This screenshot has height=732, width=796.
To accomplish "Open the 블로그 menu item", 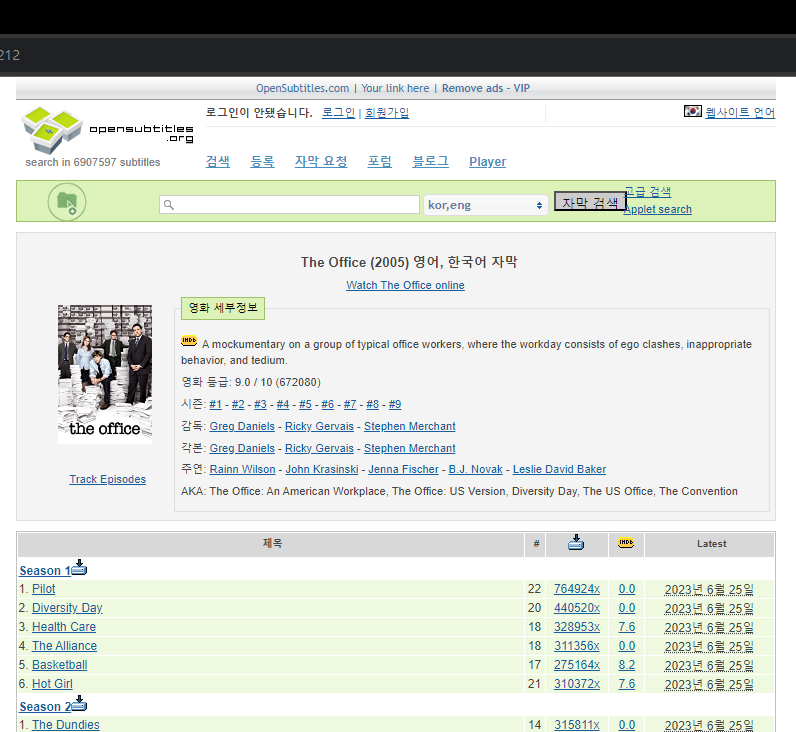I will (430, 161).
